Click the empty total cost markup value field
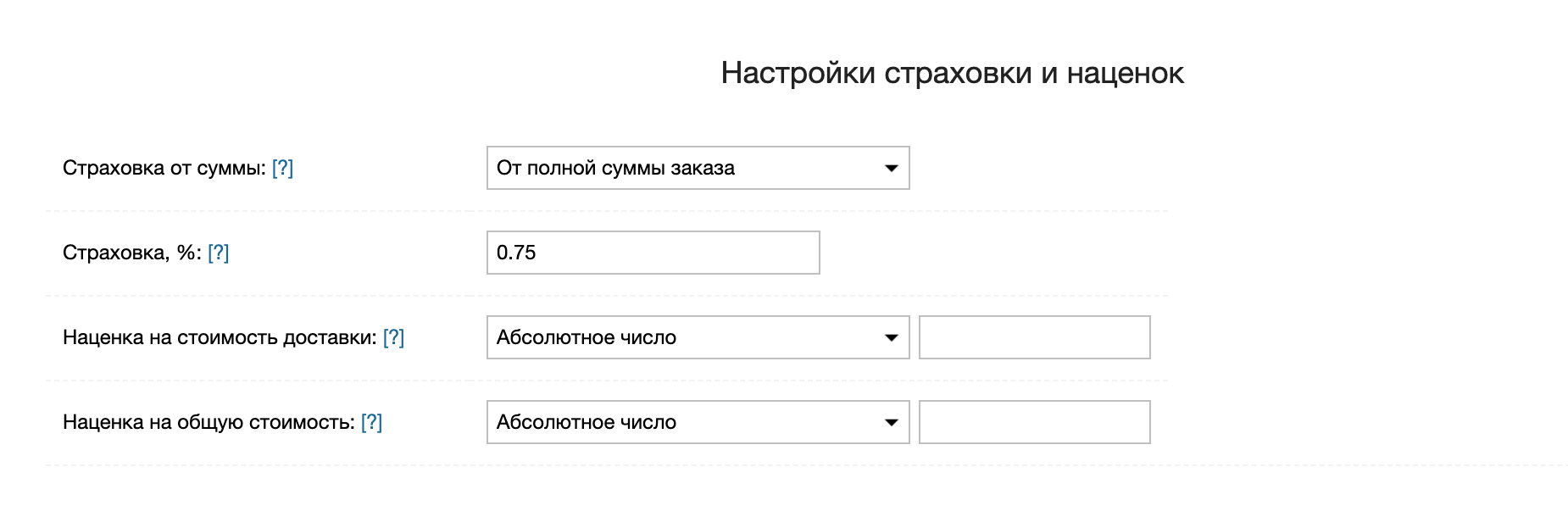Screen dimensions: 1568x517 tap(1034, 422)
